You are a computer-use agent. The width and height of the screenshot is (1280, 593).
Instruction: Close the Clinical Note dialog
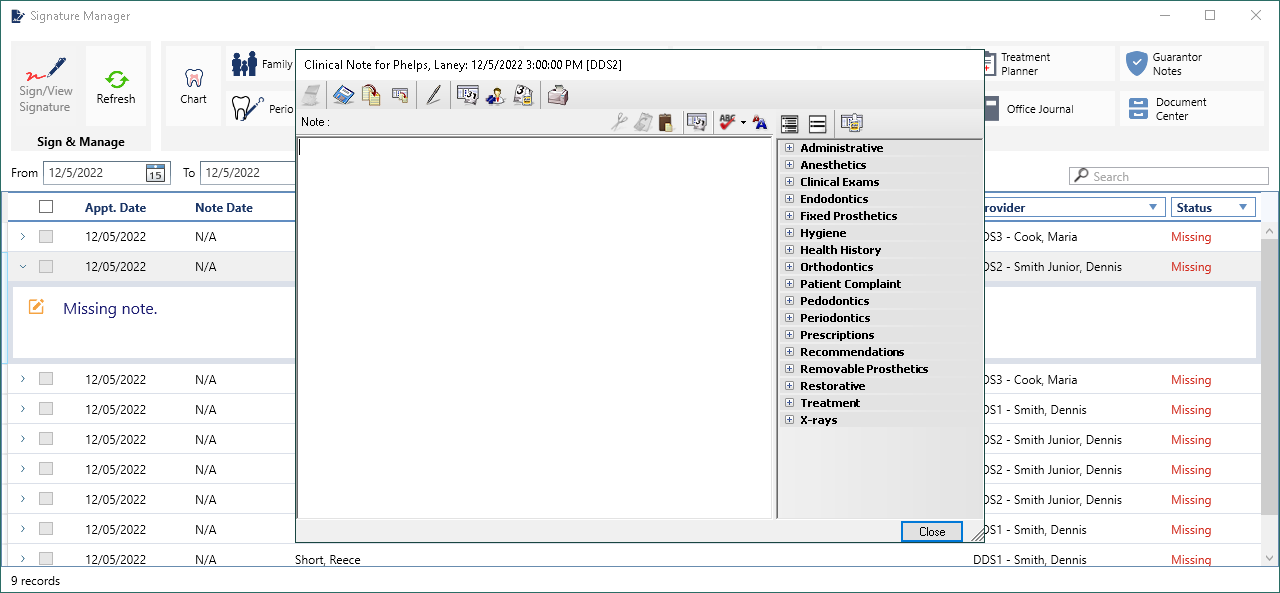(931, 531)
